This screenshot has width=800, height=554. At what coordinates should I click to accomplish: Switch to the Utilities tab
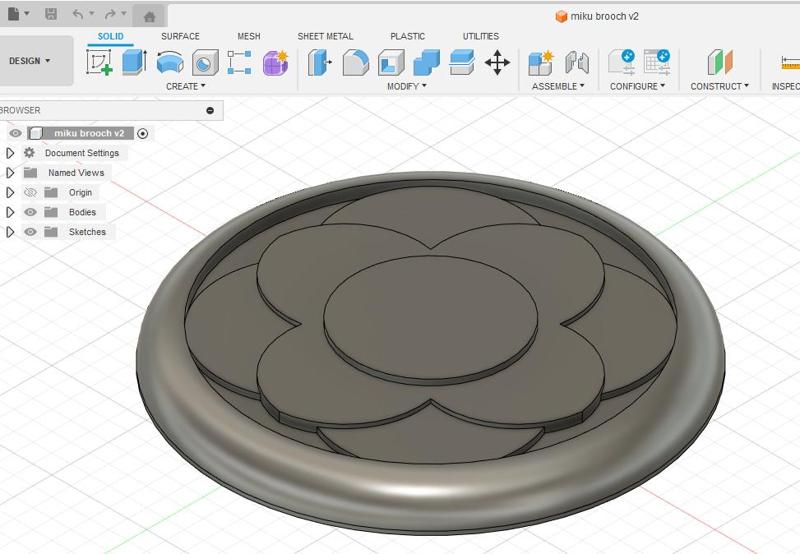[481, 36]
